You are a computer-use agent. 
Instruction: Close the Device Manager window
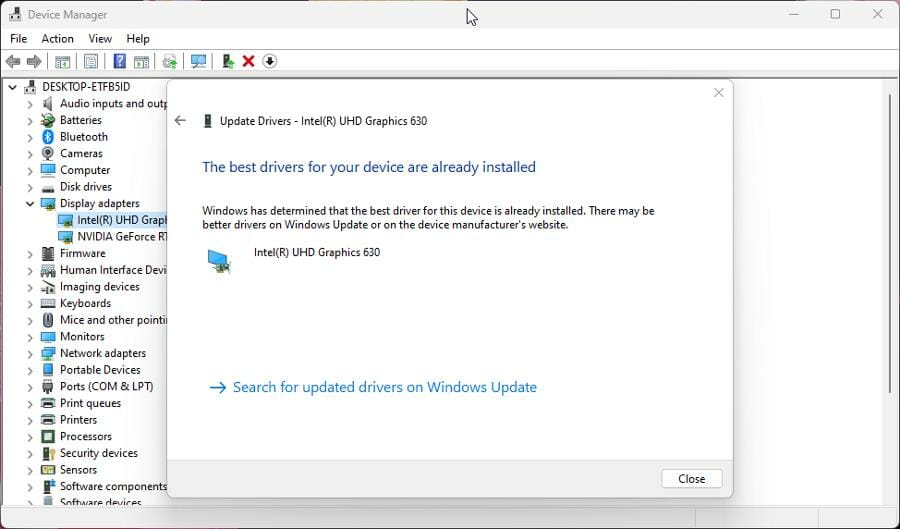click(x=878, y=14)
